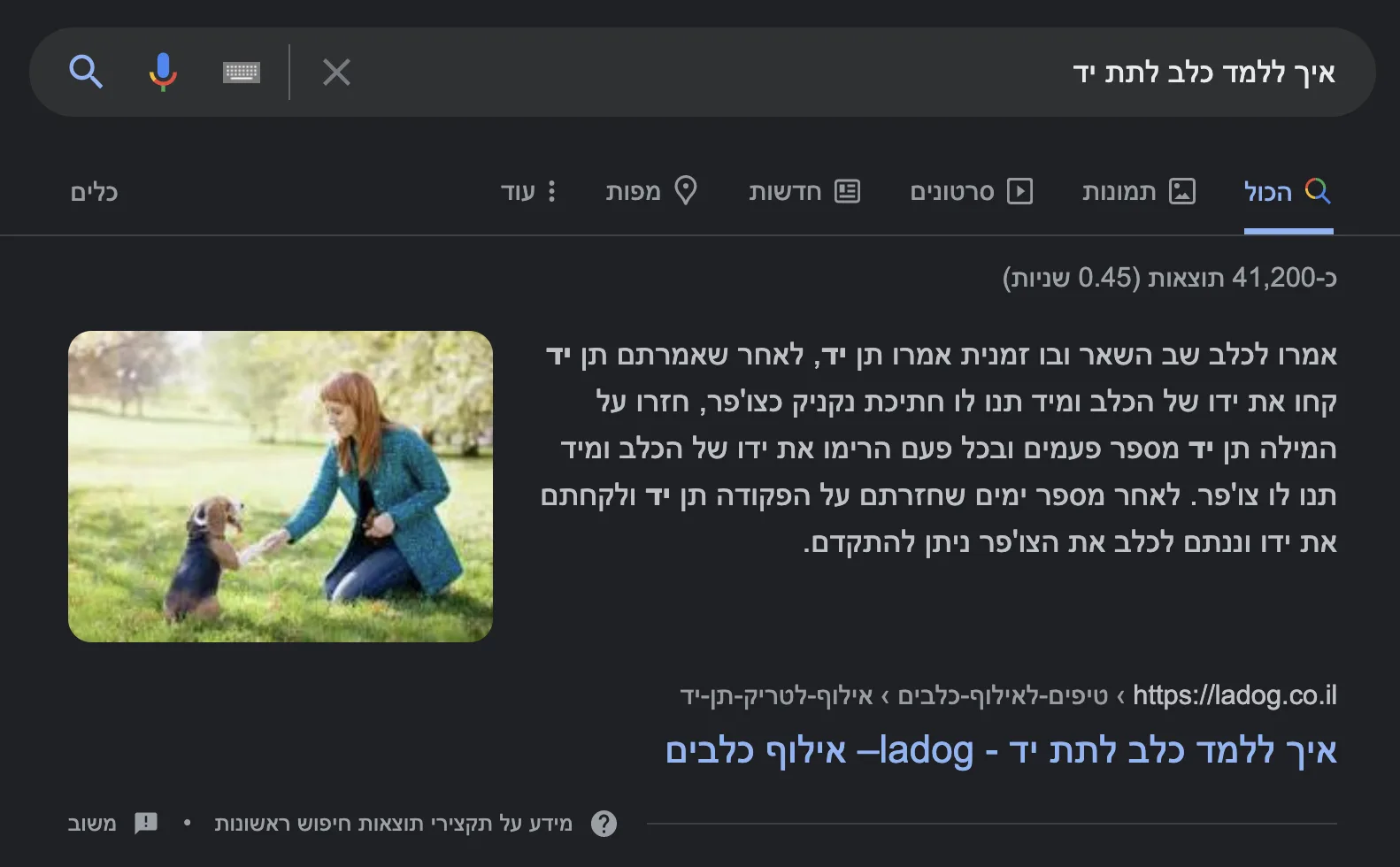Open the on-screen keyboard icon
Viewport: 1400px width, 867px height.
coord(242,72)
